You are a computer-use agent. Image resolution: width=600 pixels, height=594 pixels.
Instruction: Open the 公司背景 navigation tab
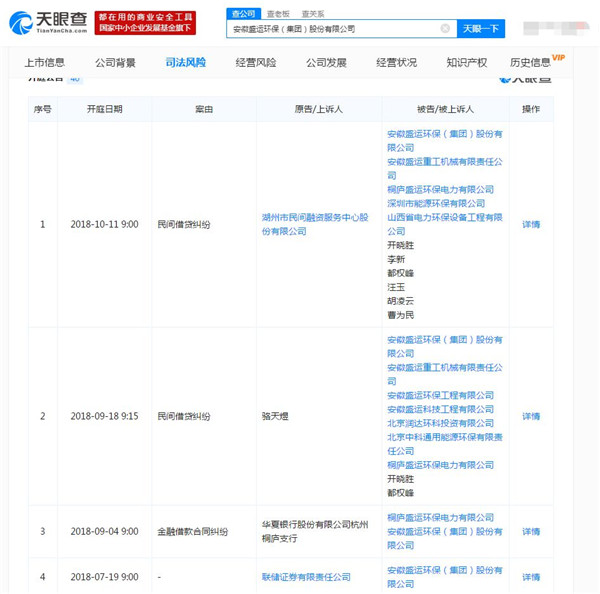coord(115,63)
